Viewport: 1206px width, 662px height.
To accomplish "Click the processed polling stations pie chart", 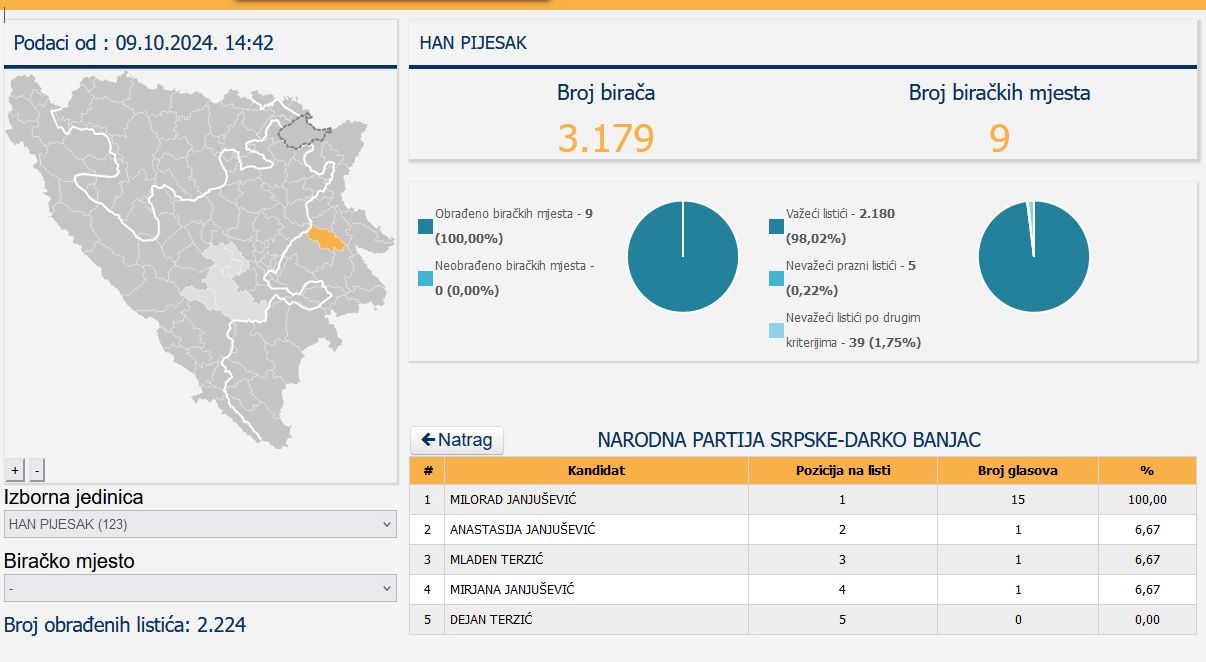I will coord(683,256).
